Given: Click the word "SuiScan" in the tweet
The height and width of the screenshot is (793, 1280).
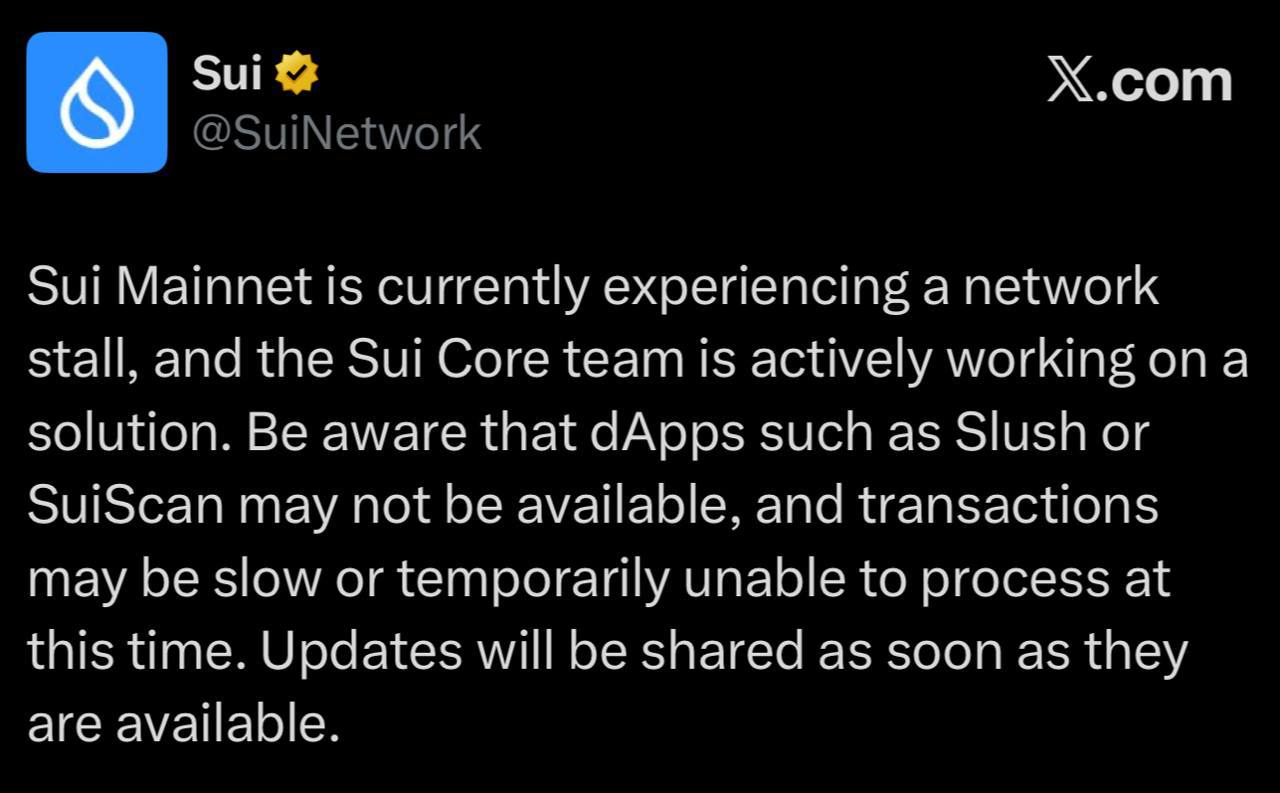Looking at the screenshot, I should [126, 506].
